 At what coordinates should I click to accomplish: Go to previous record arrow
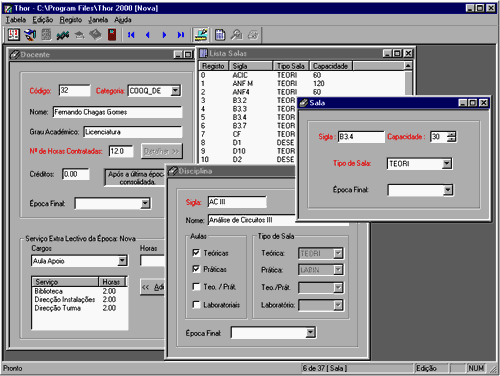[x=148, y=35]
